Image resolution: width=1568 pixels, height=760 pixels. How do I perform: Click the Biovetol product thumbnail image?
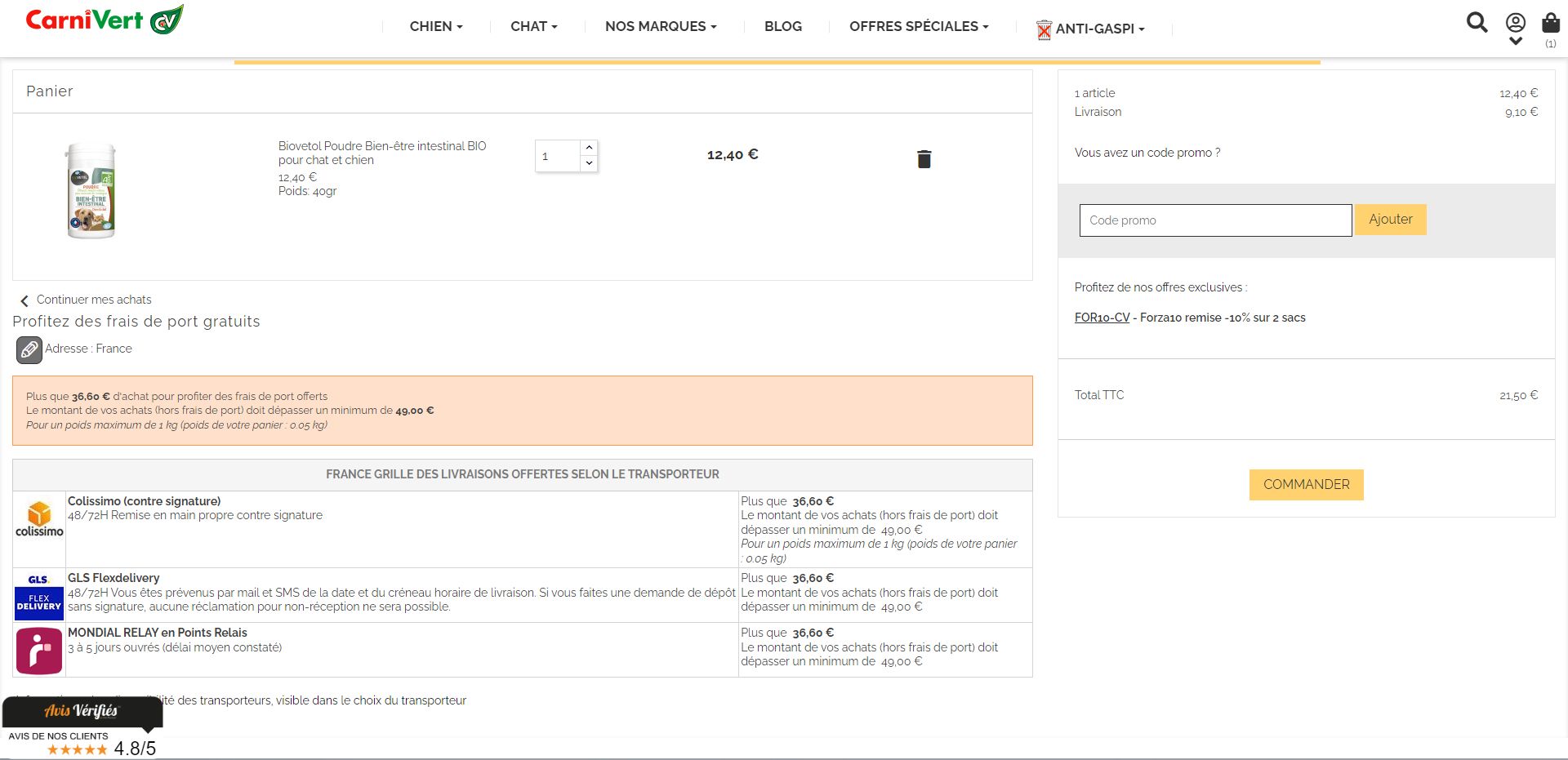(x=91, y=191)
